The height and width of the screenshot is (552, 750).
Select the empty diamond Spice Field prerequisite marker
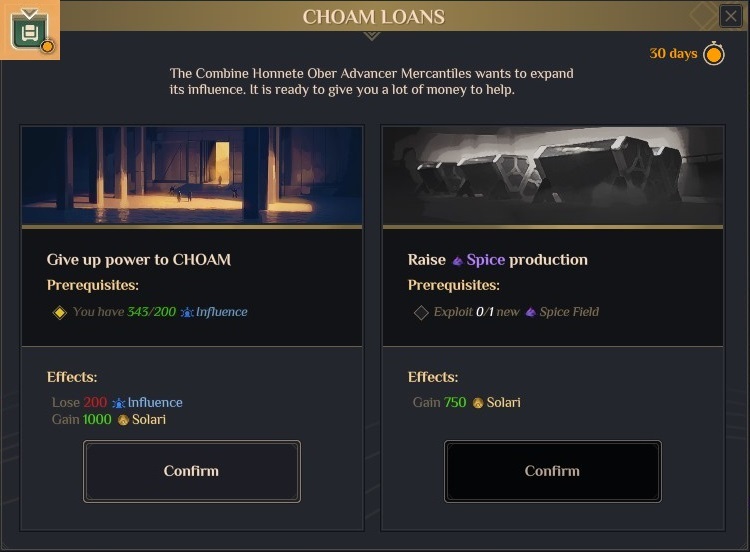pos(420,312)
